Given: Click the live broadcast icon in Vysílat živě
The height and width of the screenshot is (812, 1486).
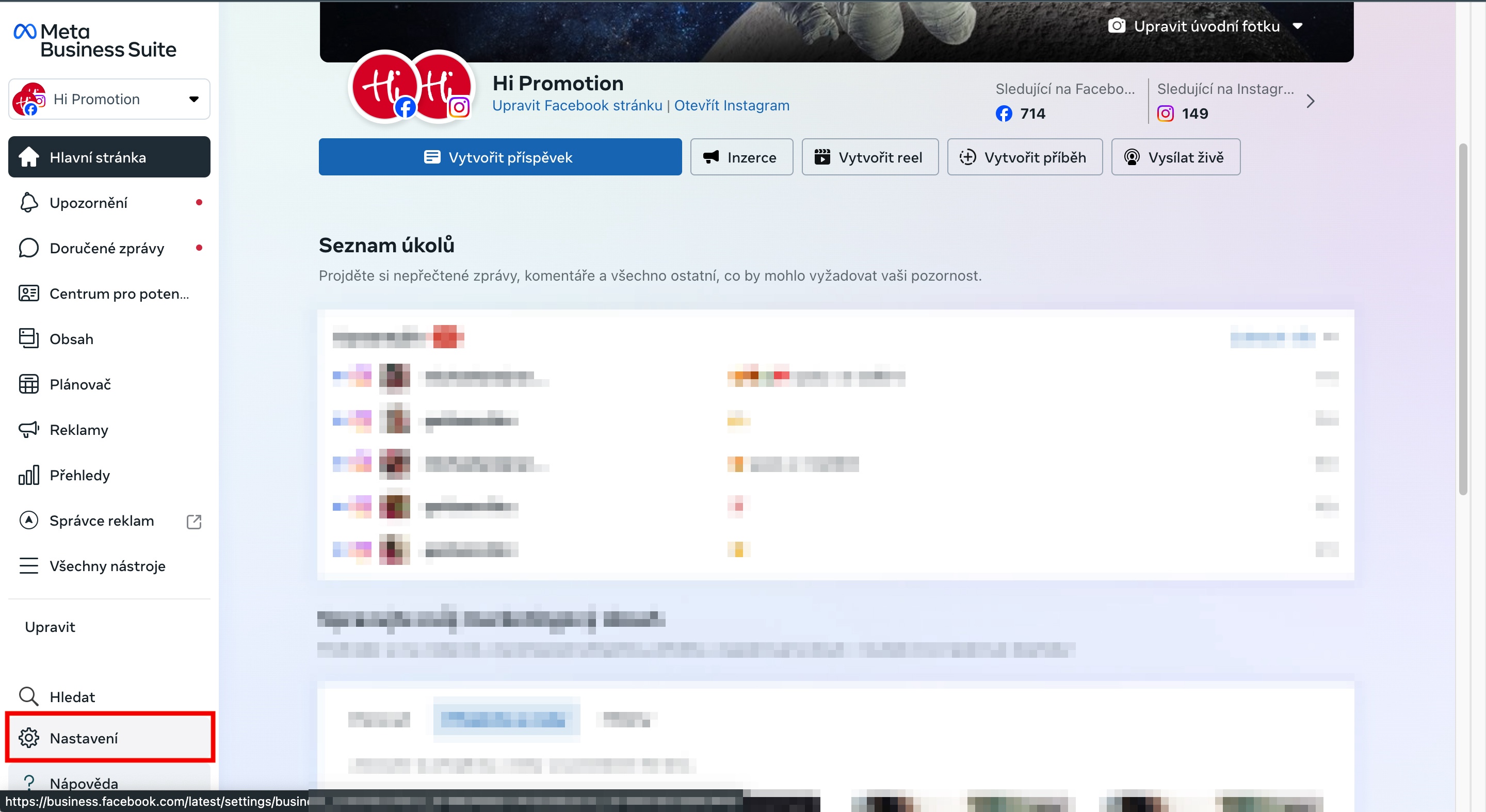Looking at the screenshot, I should [x=1132, y=157].
